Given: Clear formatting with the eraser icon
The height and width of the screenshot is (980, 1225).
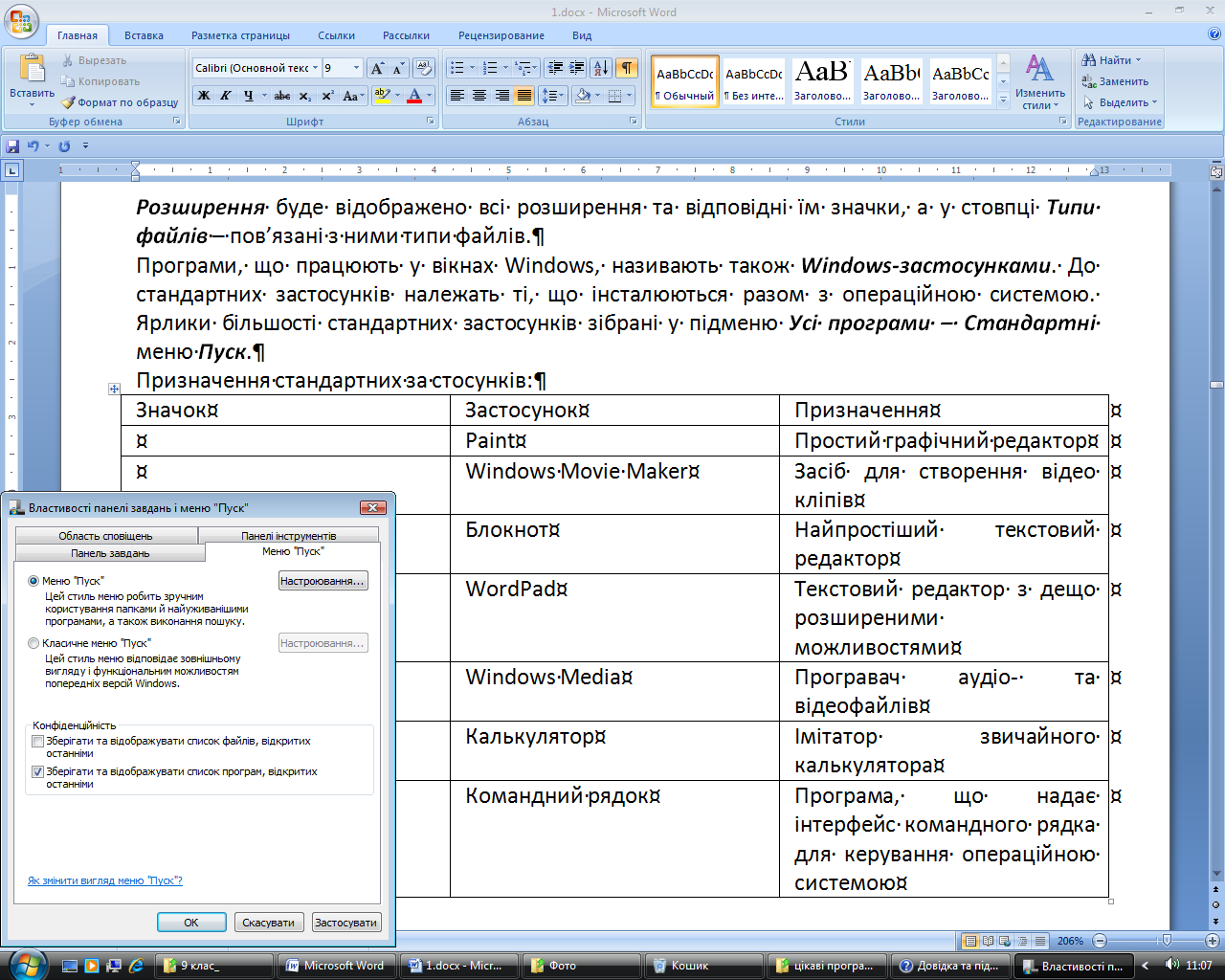Looking at the screenshot, I should 424,68.
